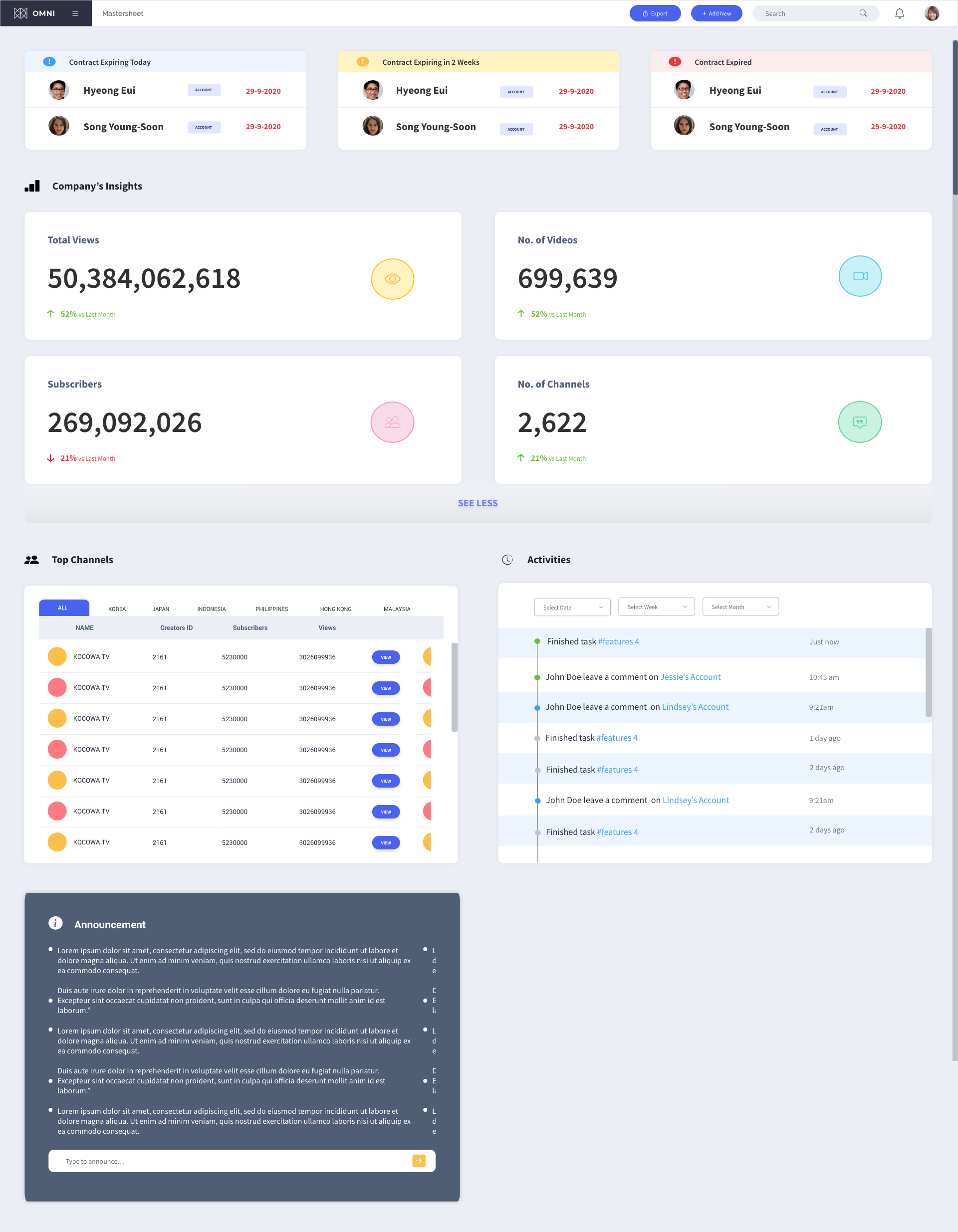958x1232 pixels.
Task: Click the Announcement info icon
Action: point(55,923)
